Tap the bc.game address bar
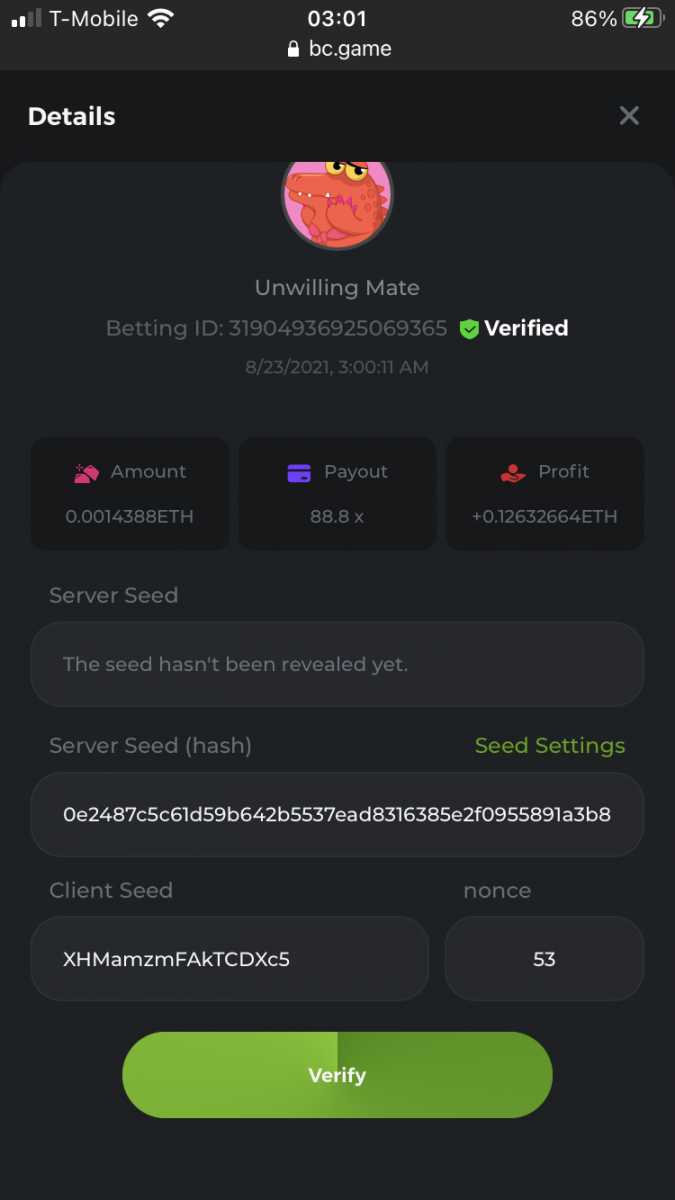This screenshot has width=675, height=1200. (x=338, y=48)
